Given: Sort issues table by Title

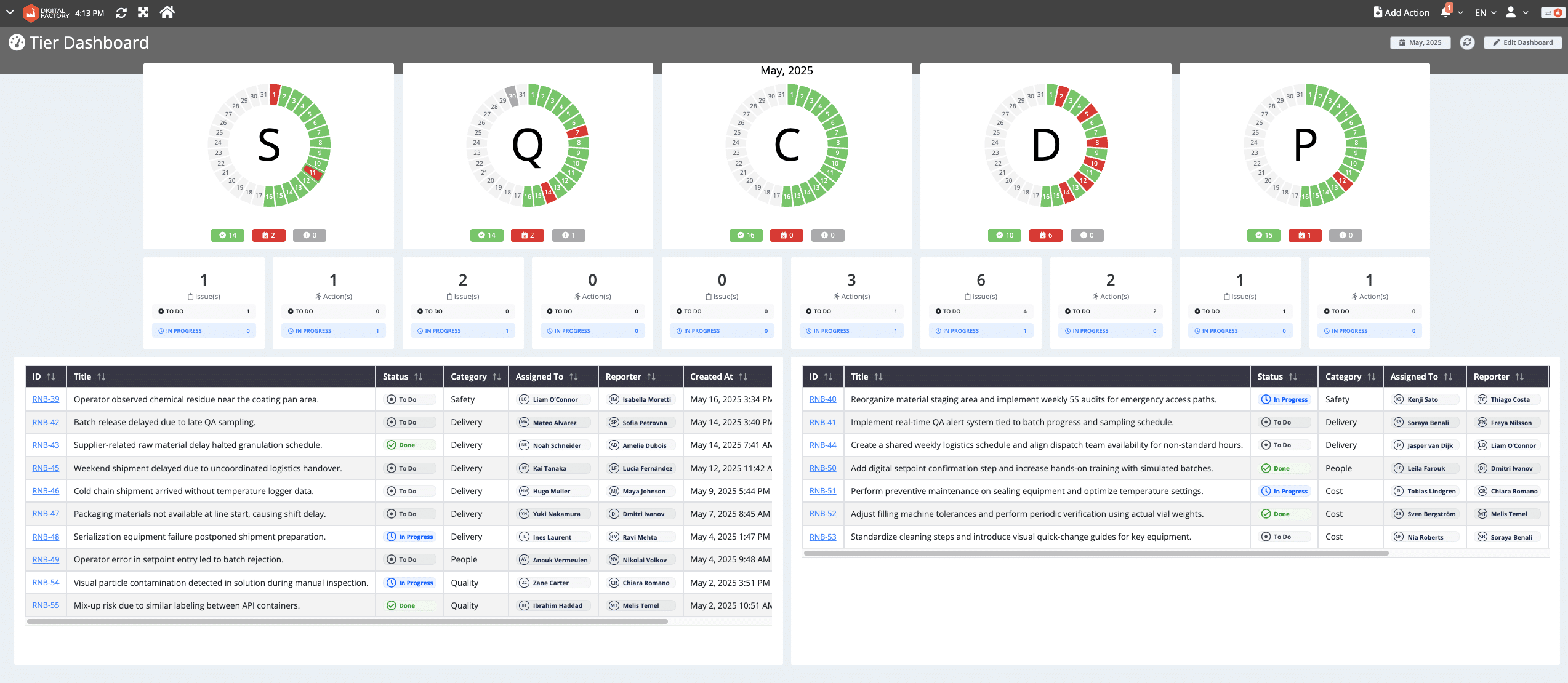Looking at the screenshot, I should [101, 377].
